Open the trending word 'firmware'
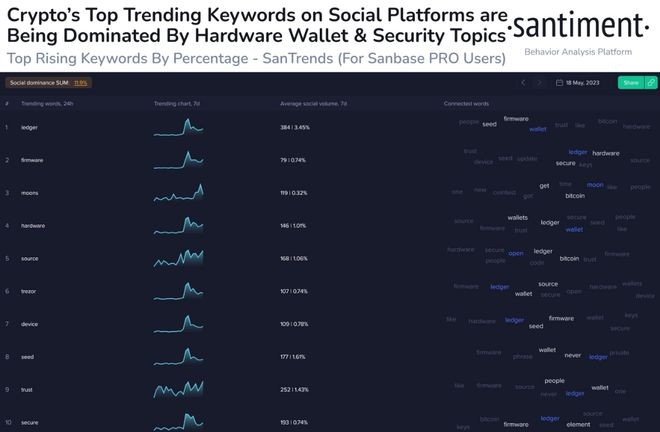 32,160
